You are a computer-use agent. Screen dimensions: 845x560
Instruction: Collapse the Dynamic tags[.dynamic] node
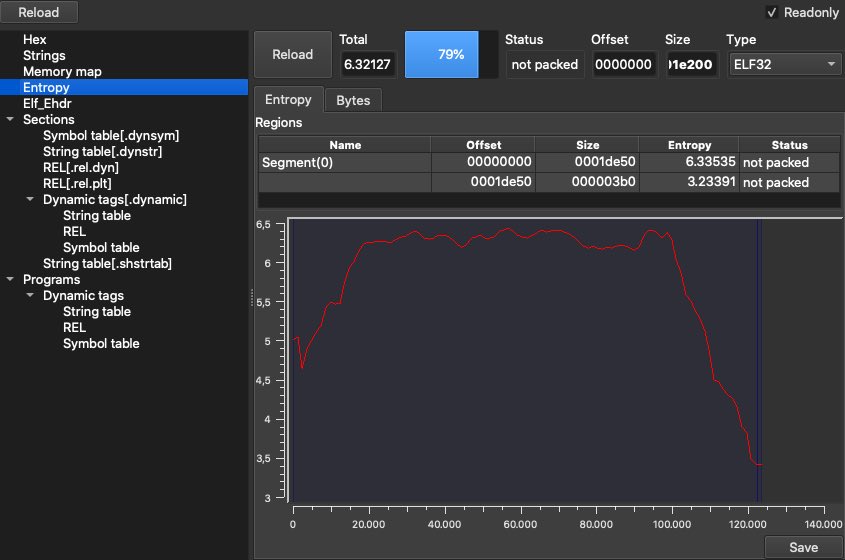[30, 199]
